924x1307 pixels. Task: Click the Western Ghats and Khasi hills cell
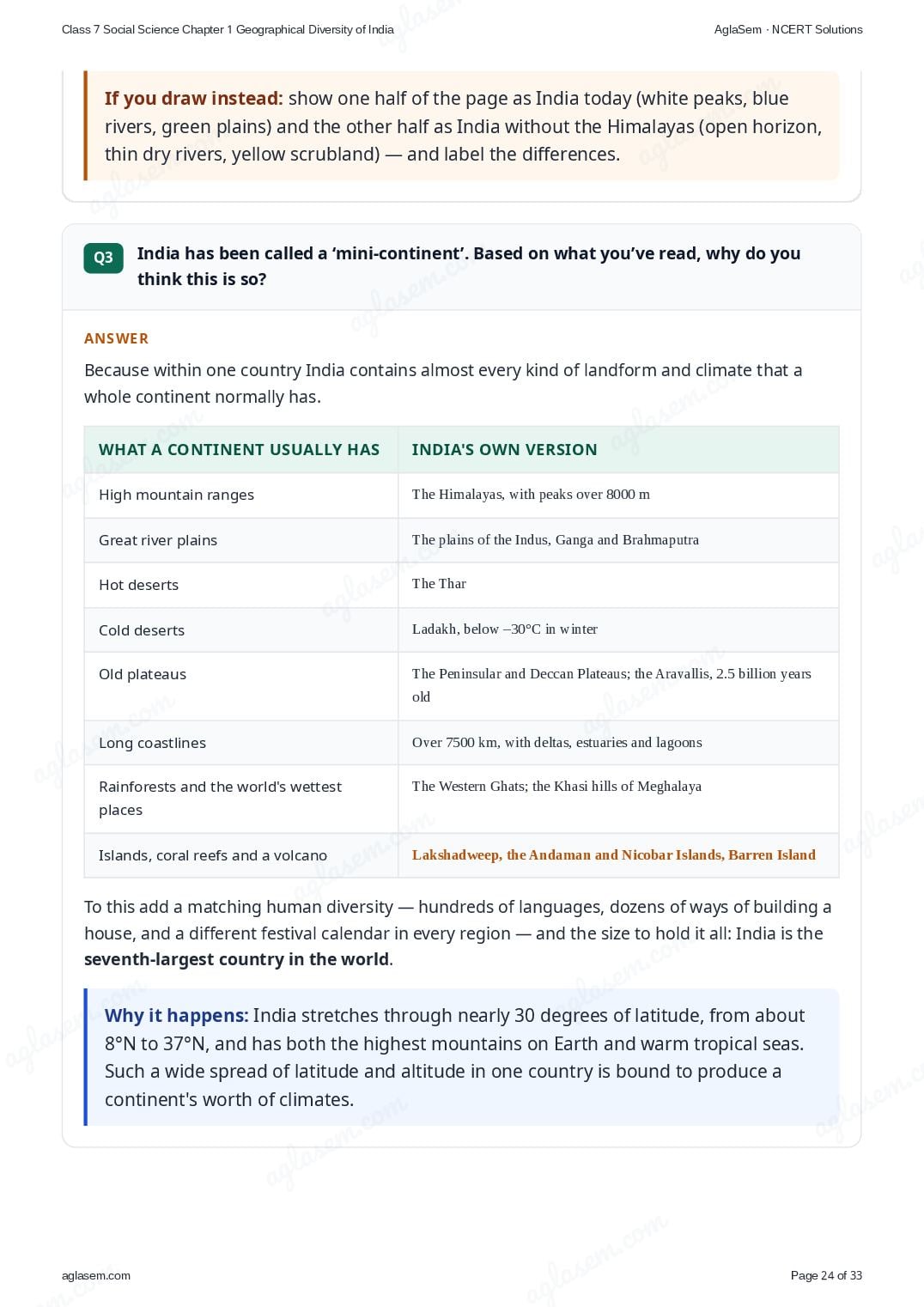pos(618,799)
